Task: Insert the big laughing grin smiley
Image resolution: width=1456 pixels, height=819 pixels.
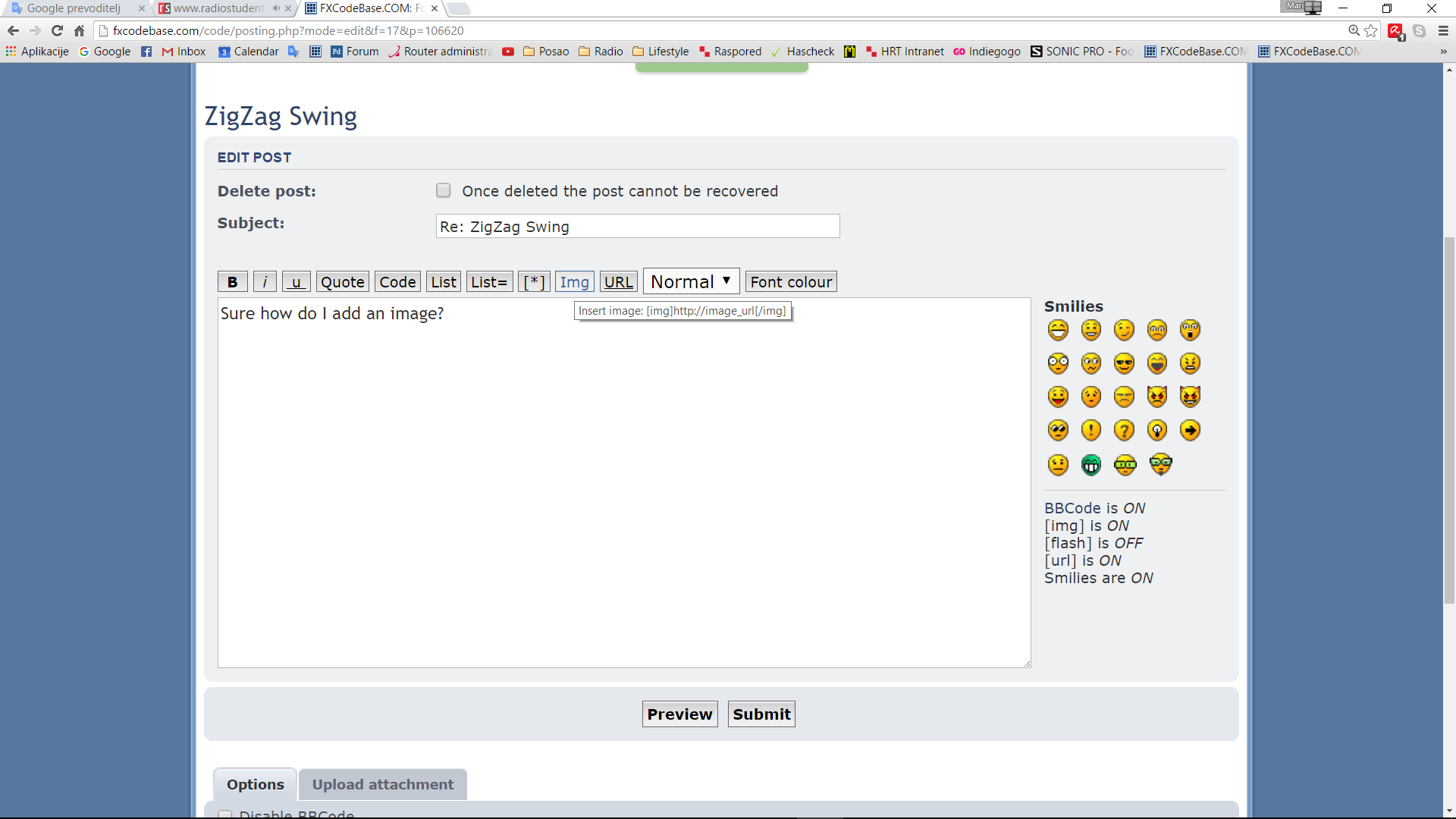Action: pos(1058,330)
